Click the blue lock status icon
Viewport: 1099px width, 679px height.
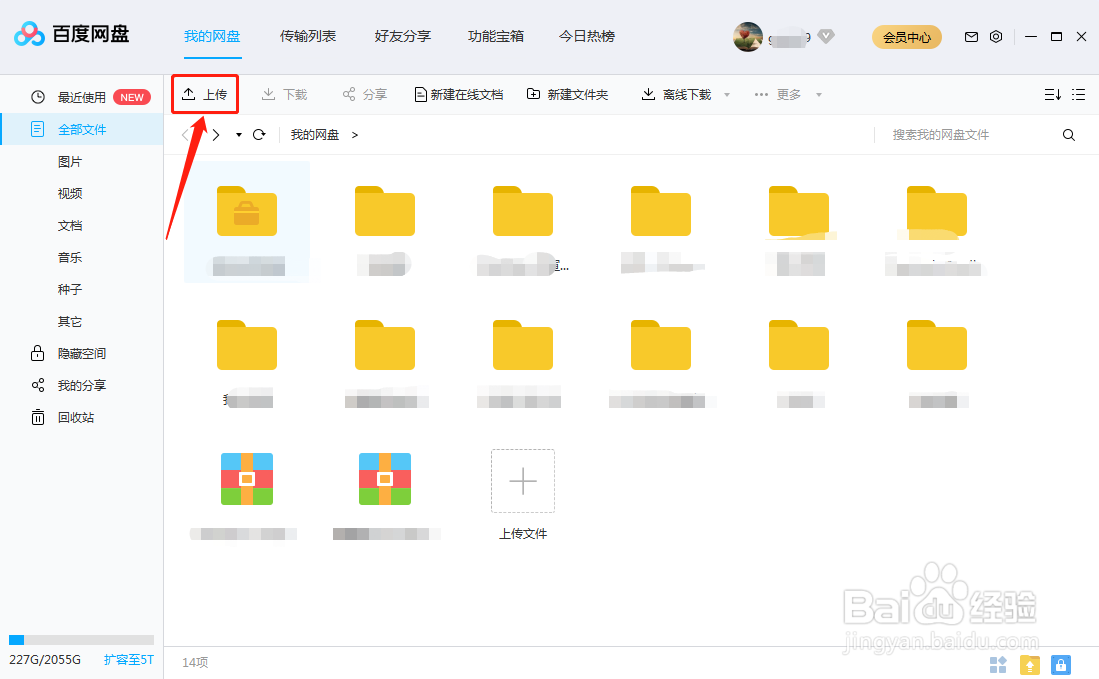[1060, 664]
